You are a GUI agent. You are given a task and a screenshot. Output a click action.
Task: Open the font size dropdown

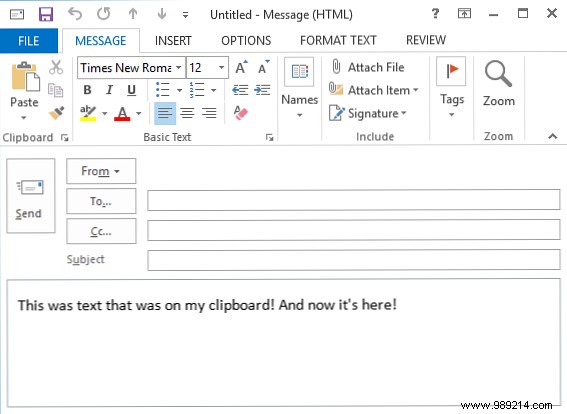221,68
